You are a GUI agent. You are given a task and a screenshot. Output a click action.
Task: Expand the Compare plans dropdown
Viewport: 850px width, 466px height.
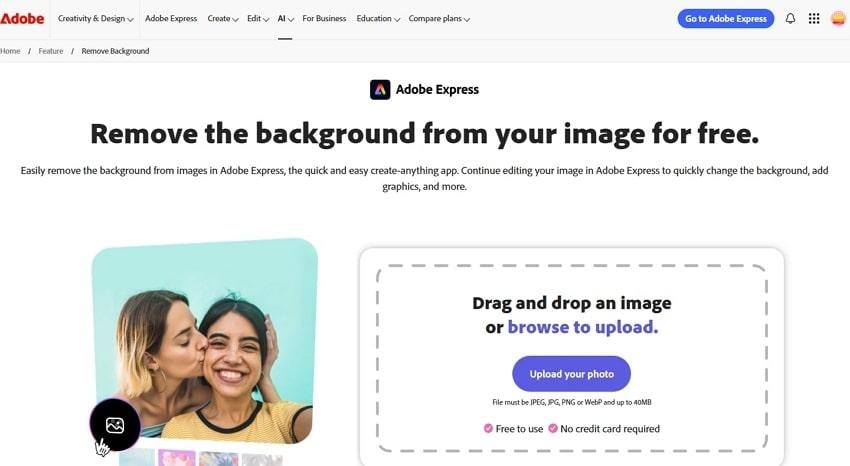[x=439, y=18]
